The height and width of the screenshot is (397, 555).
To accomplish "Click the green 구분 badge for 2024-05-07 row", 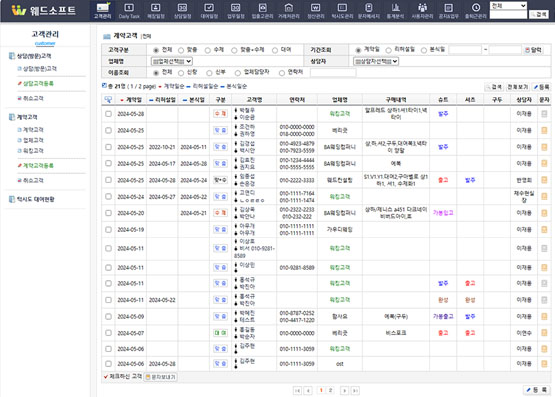I will click(x=220, y=333).
